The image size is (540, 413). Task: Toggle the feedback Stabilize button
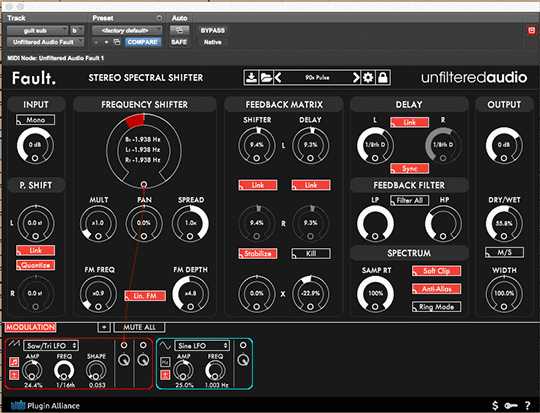point(258,254)
